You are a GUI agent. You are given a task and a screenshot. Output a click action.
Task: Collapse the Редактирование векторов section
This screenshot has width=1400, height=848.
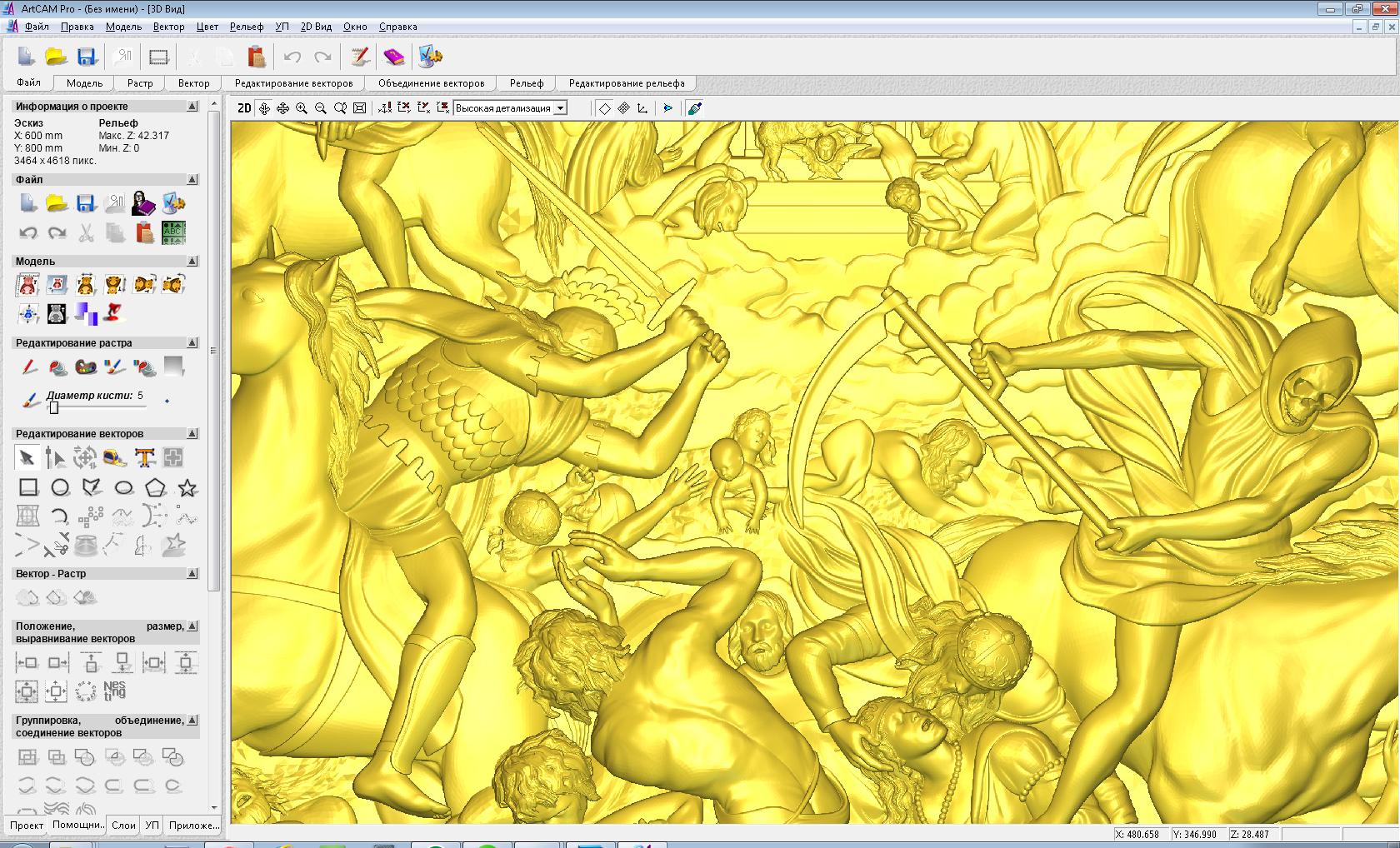192,434
